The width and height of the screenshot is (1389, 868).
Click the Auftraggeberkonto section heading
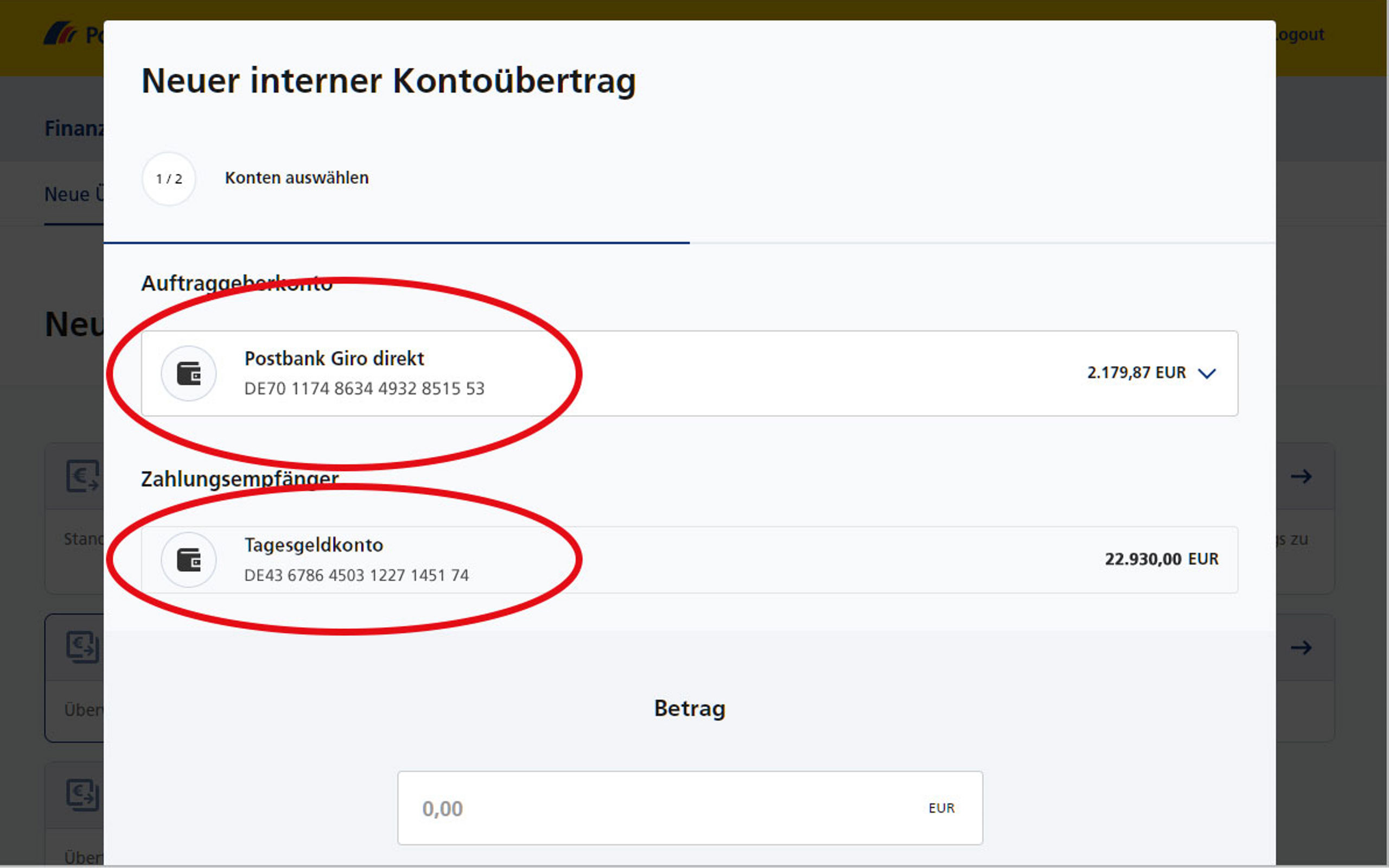[x=237, y=284]
